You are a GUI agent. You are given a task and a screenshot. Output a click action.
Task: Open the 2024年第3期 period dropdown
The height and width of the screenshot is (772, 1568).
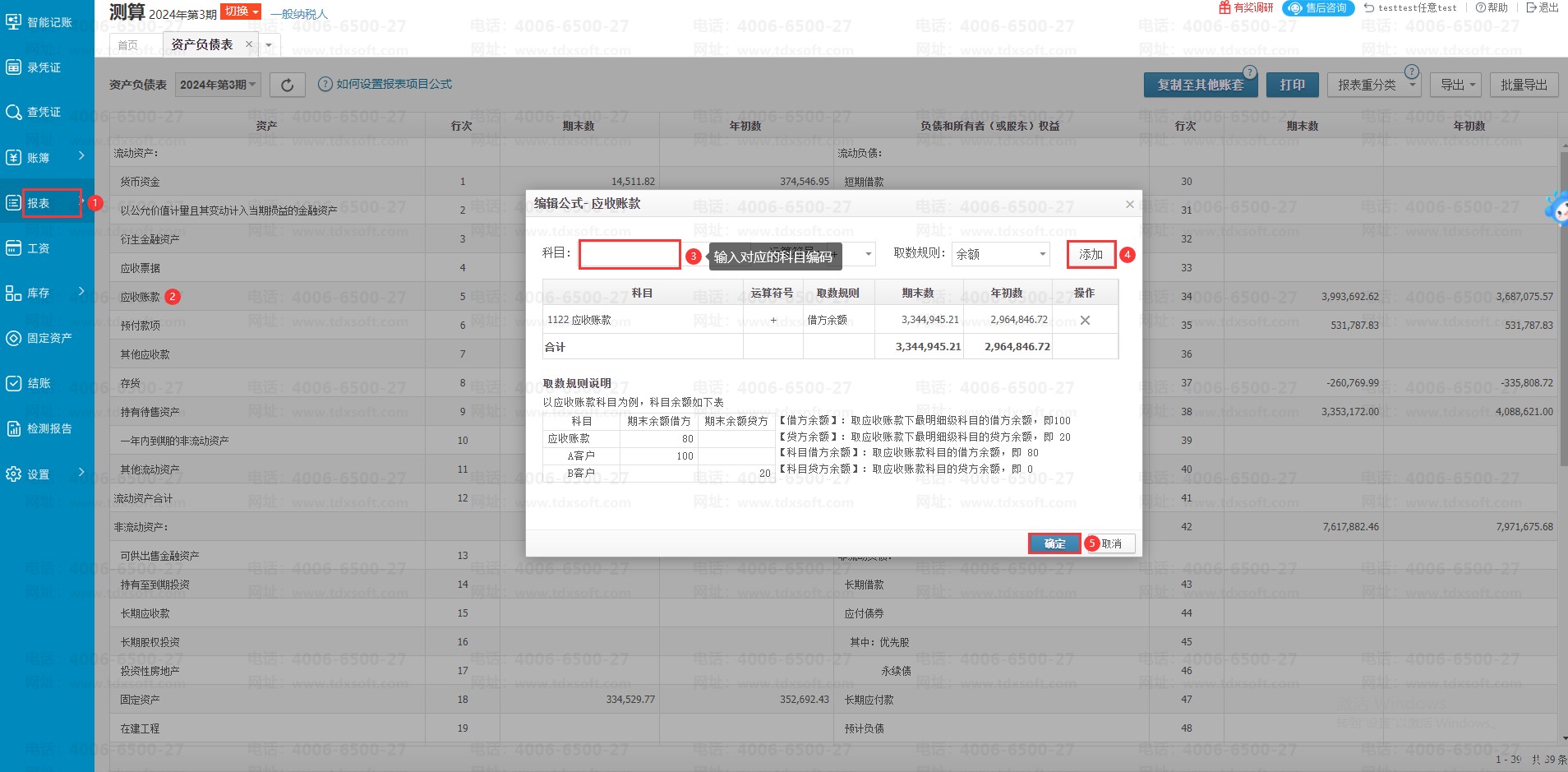(x=218, y=85)
